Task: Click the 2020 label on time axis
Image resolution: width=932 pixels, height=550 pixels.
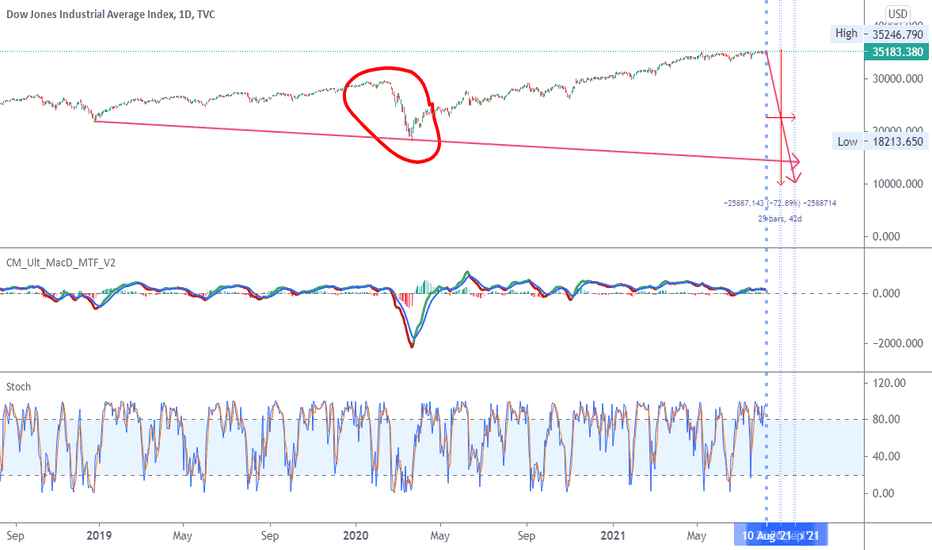Action: pyautogui.click(x=355, y=536)
